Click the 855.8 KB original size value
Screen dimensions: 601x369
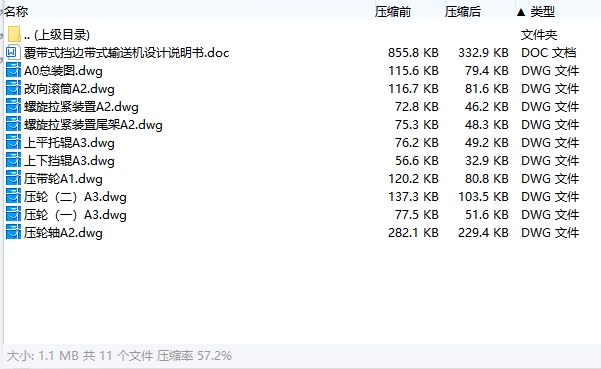click(x=413, y=52)
